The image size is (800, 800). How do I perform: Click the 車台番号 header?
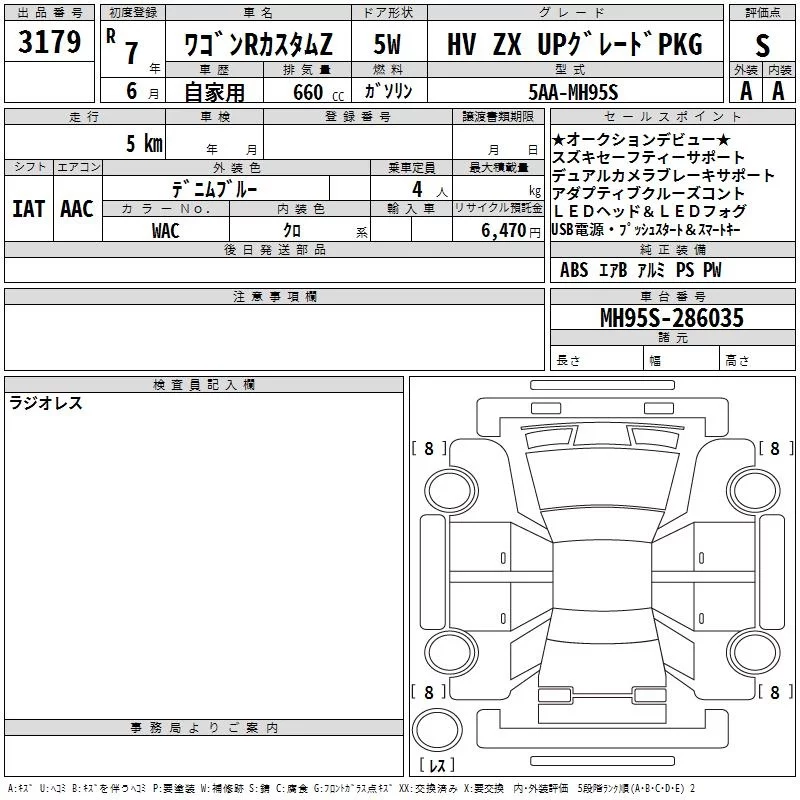(x=672, y=296)
